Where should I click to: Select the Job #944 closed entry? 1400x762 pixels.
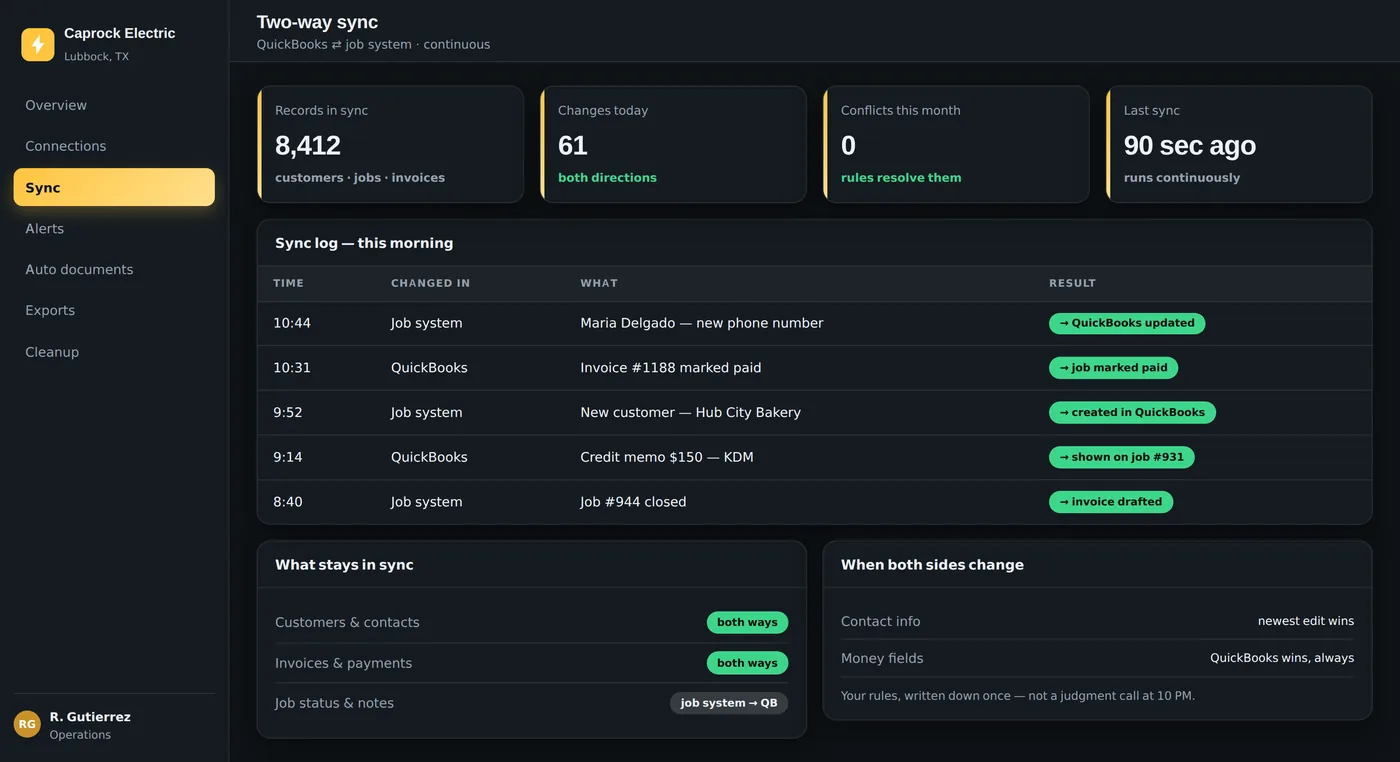[633, 502]
